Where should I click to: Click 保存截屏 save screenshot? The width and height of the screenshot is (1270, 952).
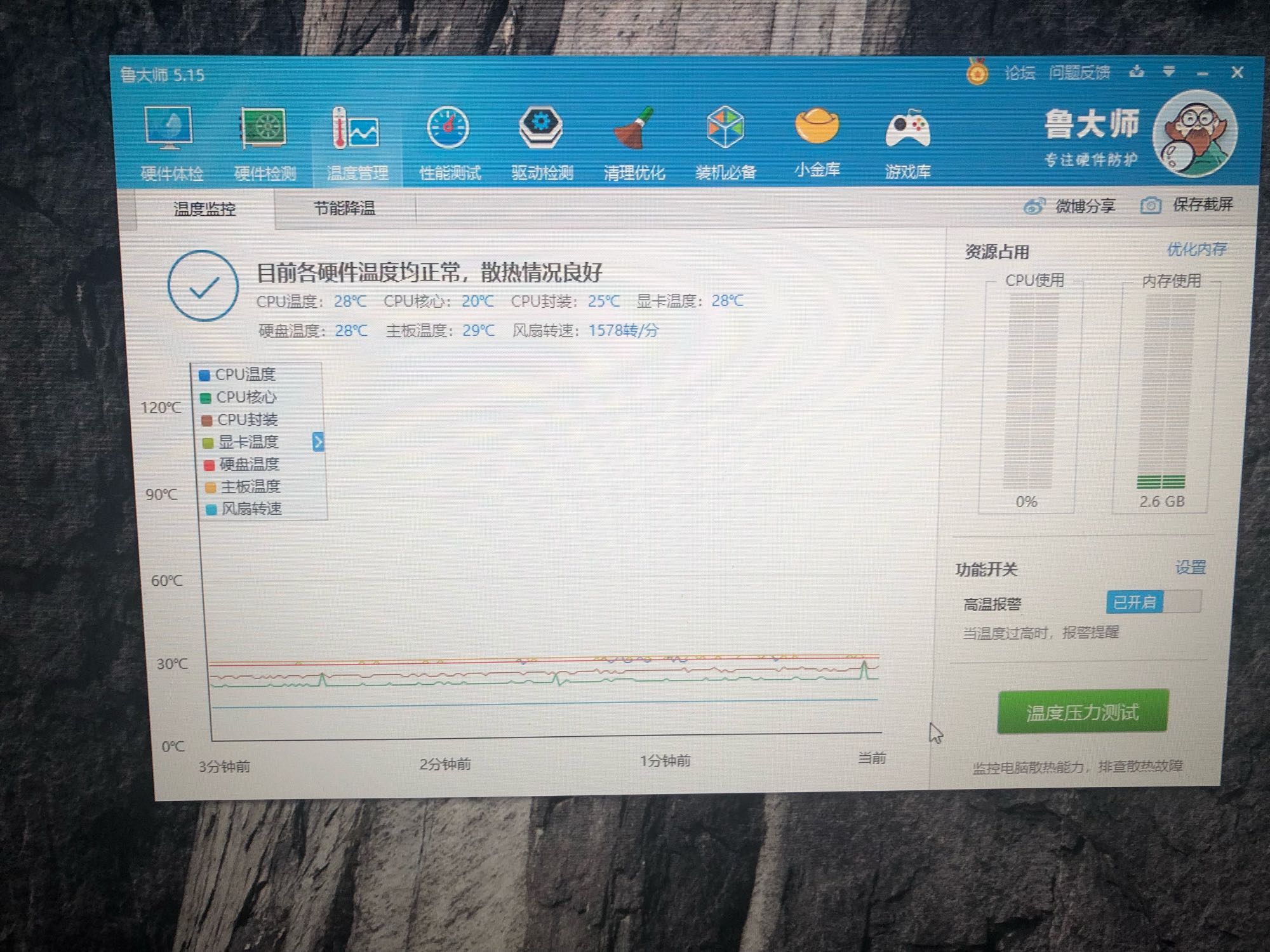[x=1203, y=204]
